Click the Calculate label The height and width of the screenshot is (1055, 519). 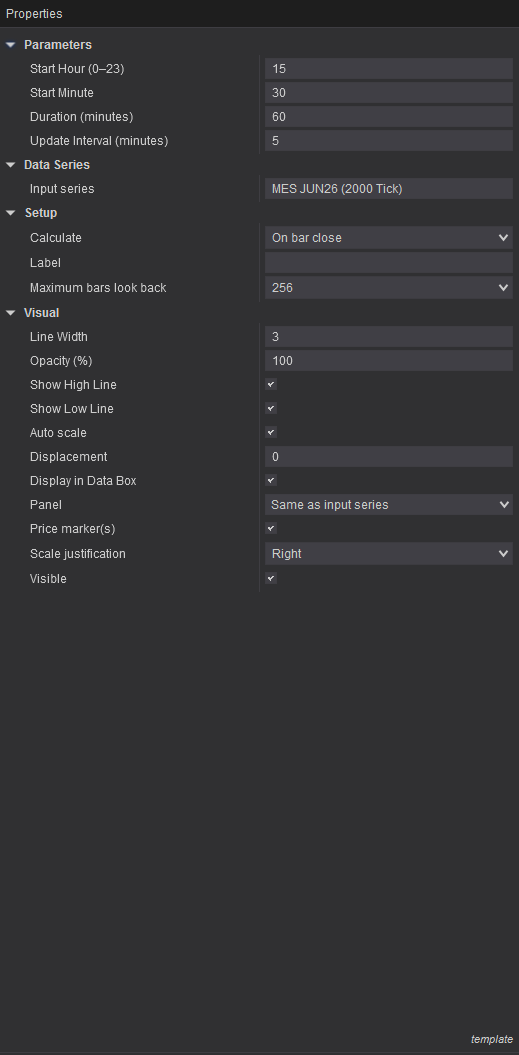pyautogui.click(x=56, y=238)
